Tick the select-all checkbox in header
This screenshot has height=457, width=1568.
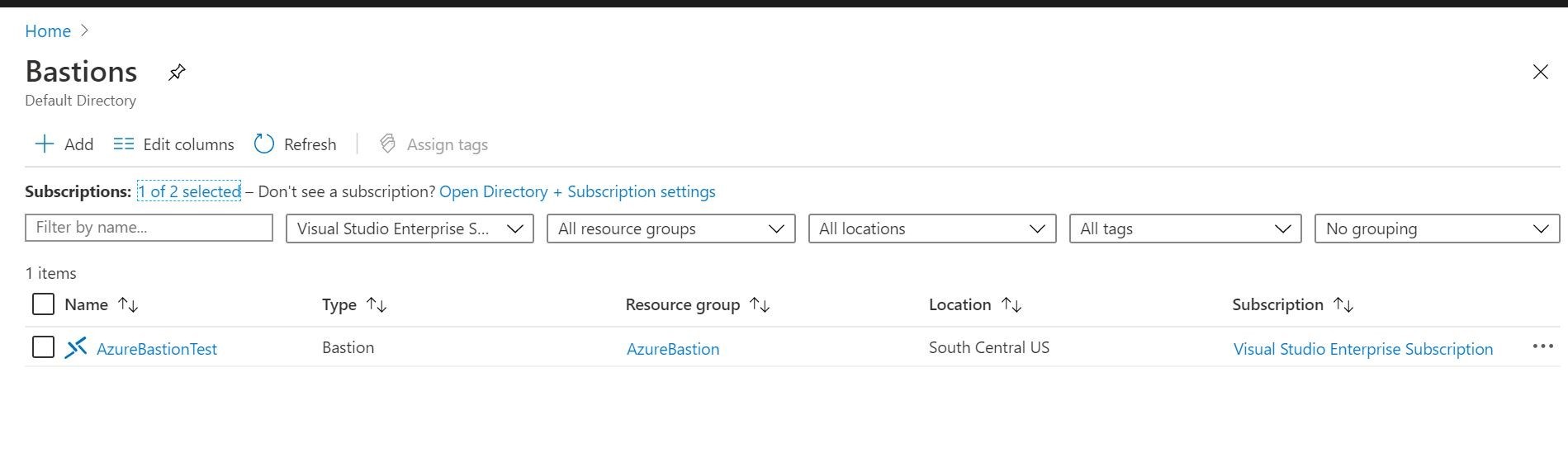coord(43,304)
